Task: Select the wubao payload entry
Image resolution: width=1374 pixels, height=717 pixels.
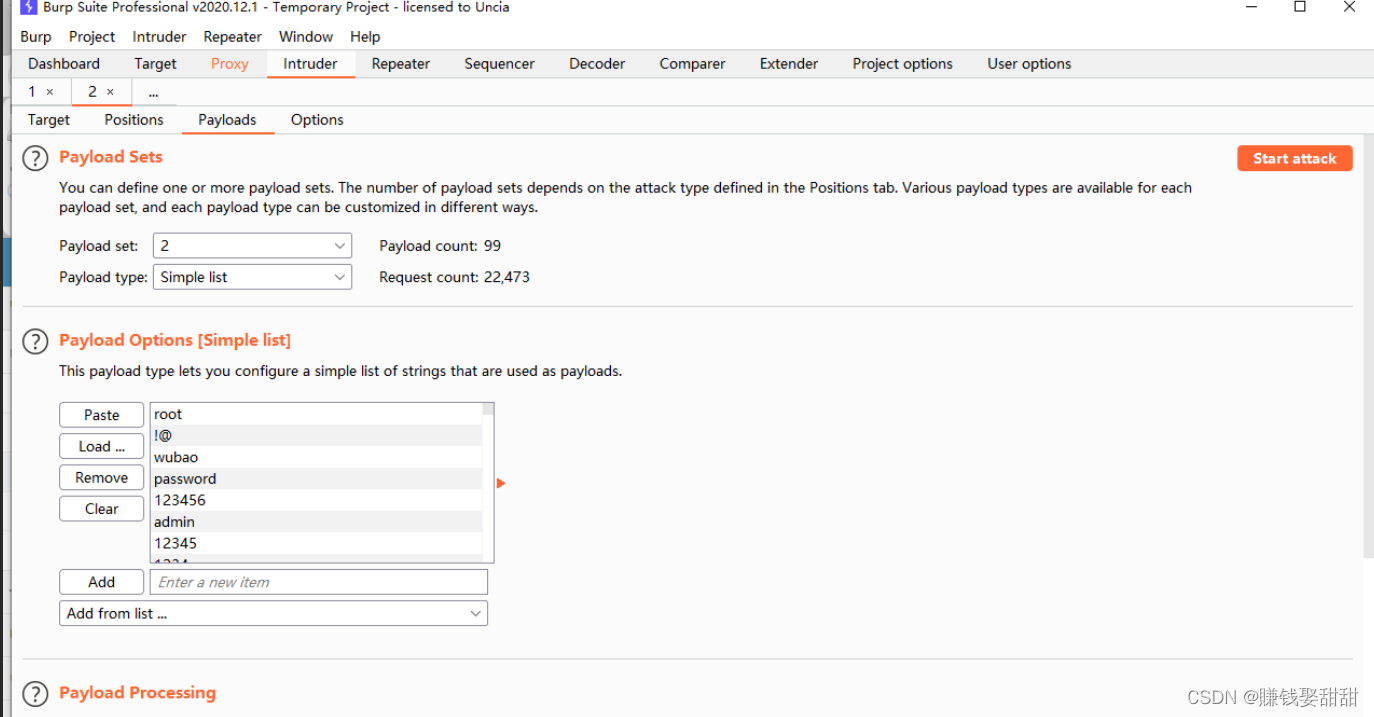Action: coord(316,457)
